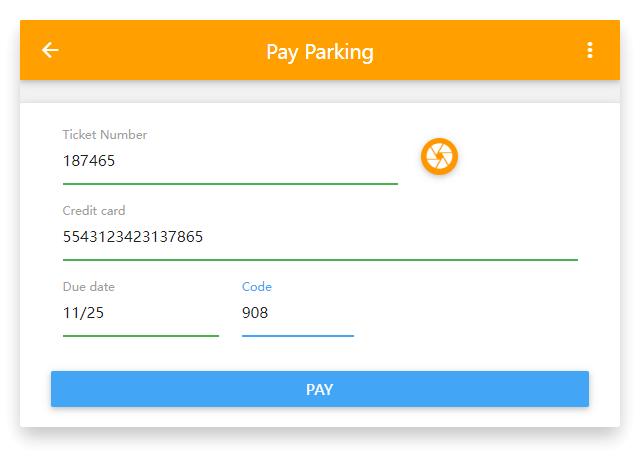Click the Ticket Number label

click(x=104, y=135)
